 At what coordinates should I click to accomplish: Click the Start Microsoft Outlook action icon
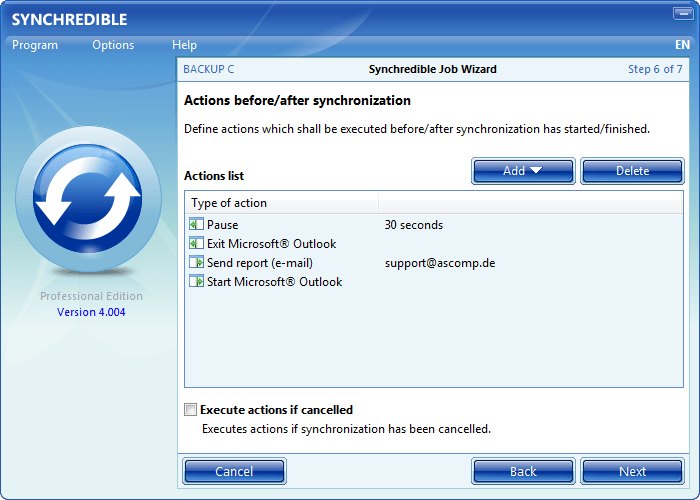tap(196, 282)
